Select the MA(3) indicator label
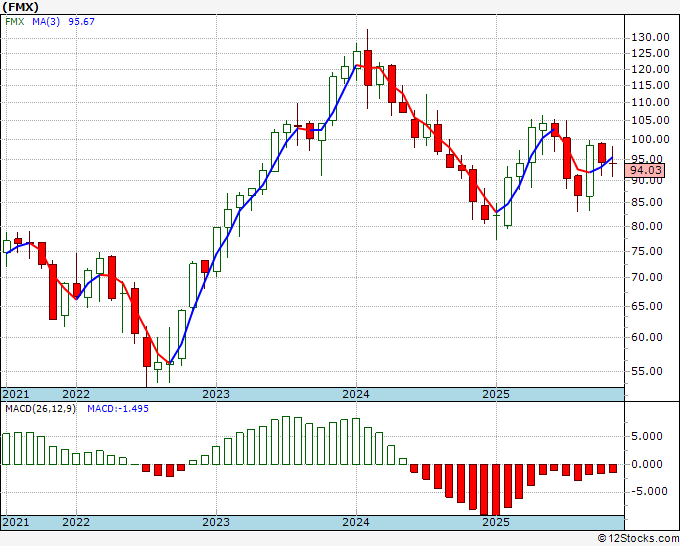This screenshot has width=680, height=546. click(x=46, y=22)
